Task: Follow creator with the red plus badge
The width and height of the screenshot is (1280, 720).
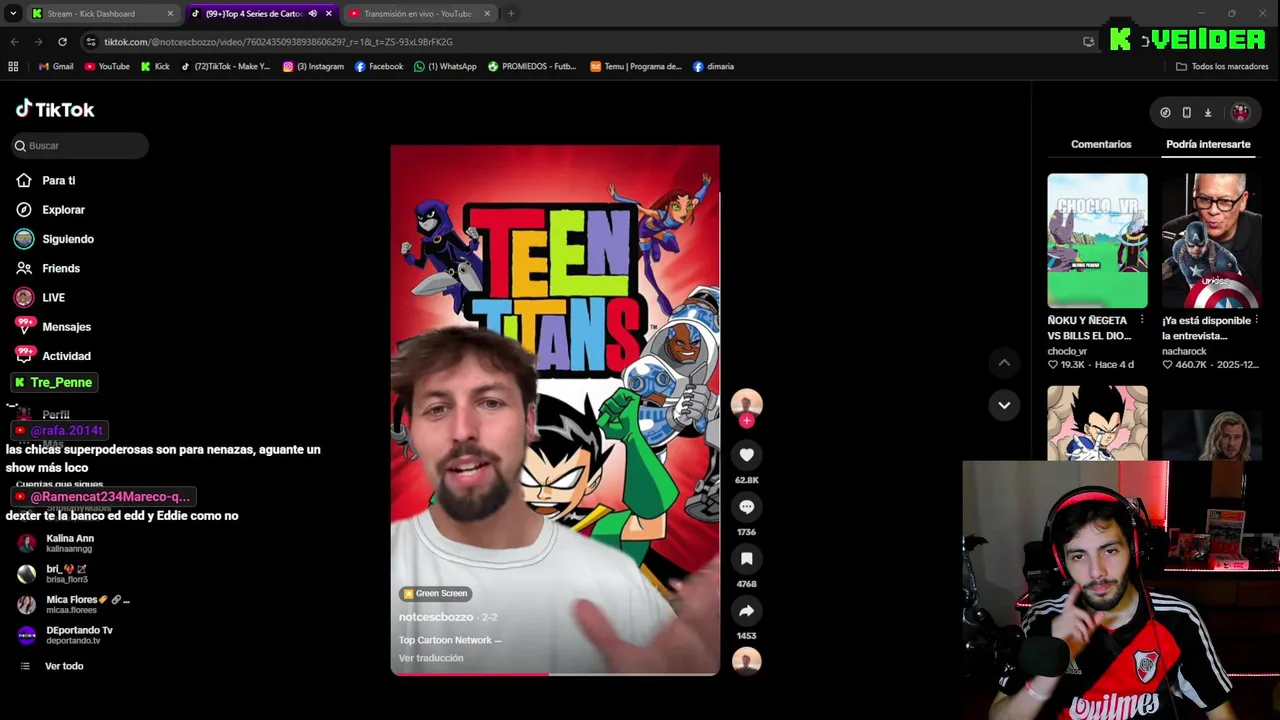Action: click(746, 421)
